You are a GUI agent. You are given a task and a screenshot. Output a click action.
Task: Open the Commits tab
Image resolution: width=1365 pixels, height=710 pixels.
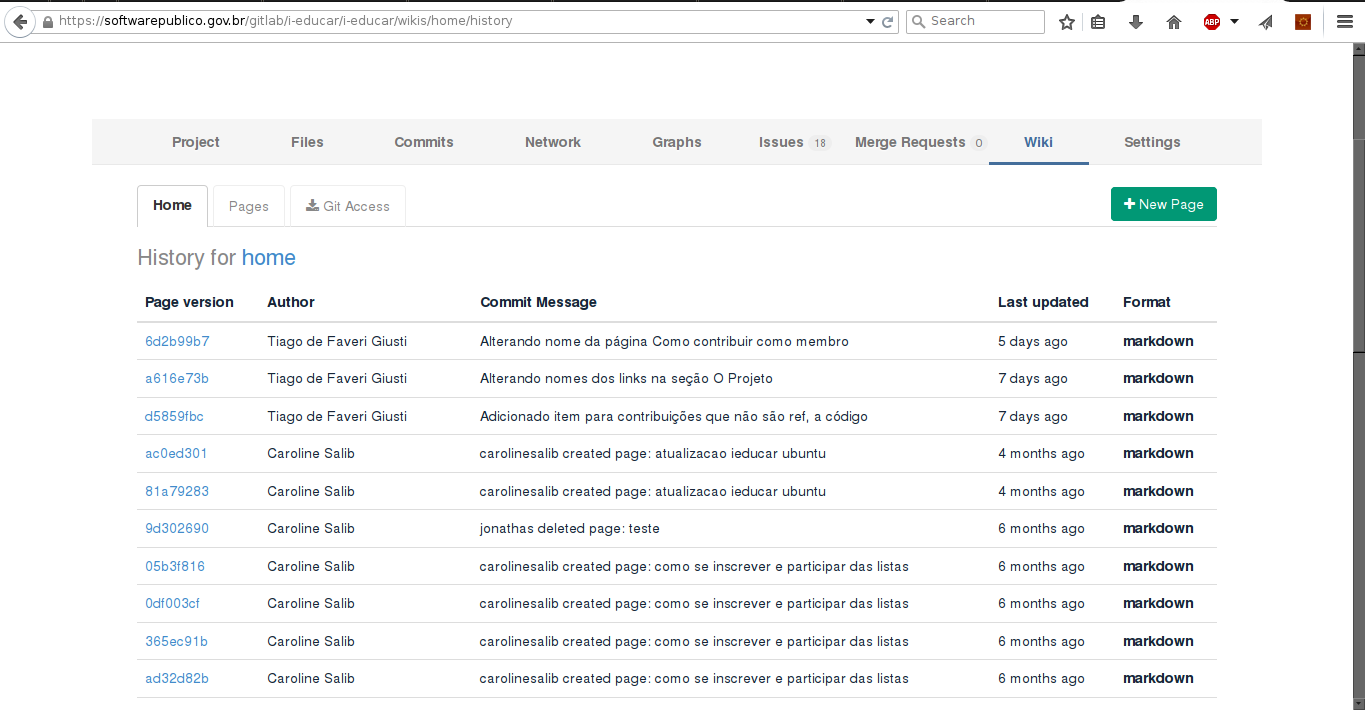(424, 142)
